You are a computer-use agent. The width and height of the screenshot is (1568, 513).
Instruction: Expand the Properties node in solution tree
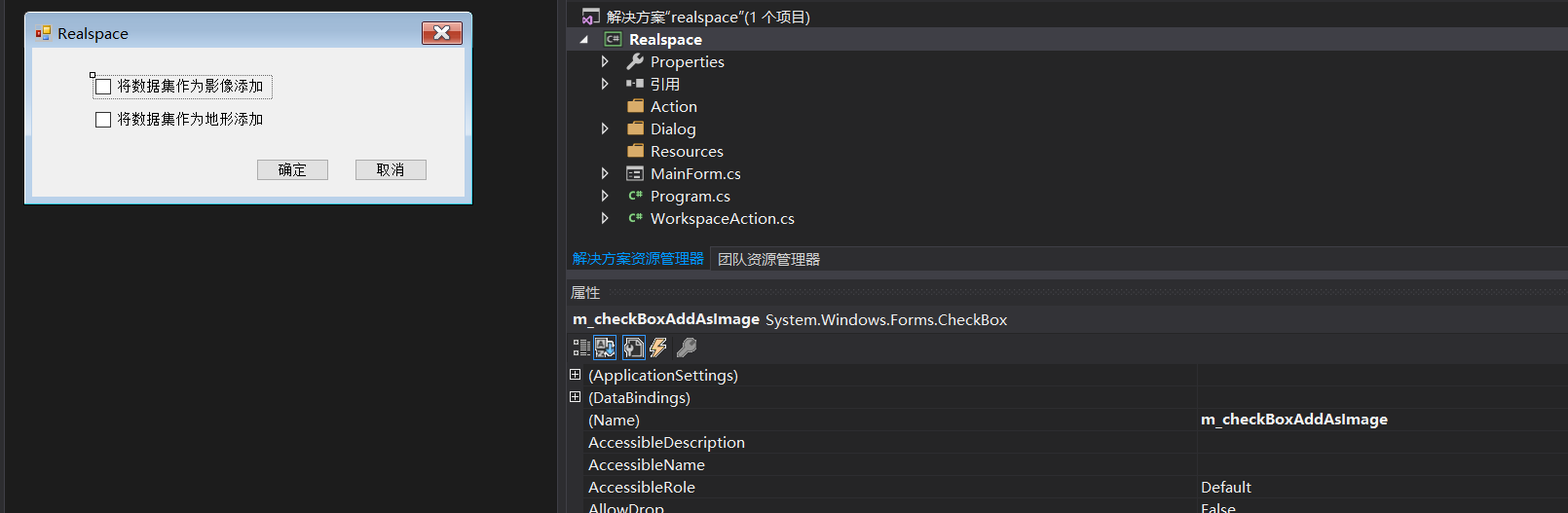pos(605,61)
